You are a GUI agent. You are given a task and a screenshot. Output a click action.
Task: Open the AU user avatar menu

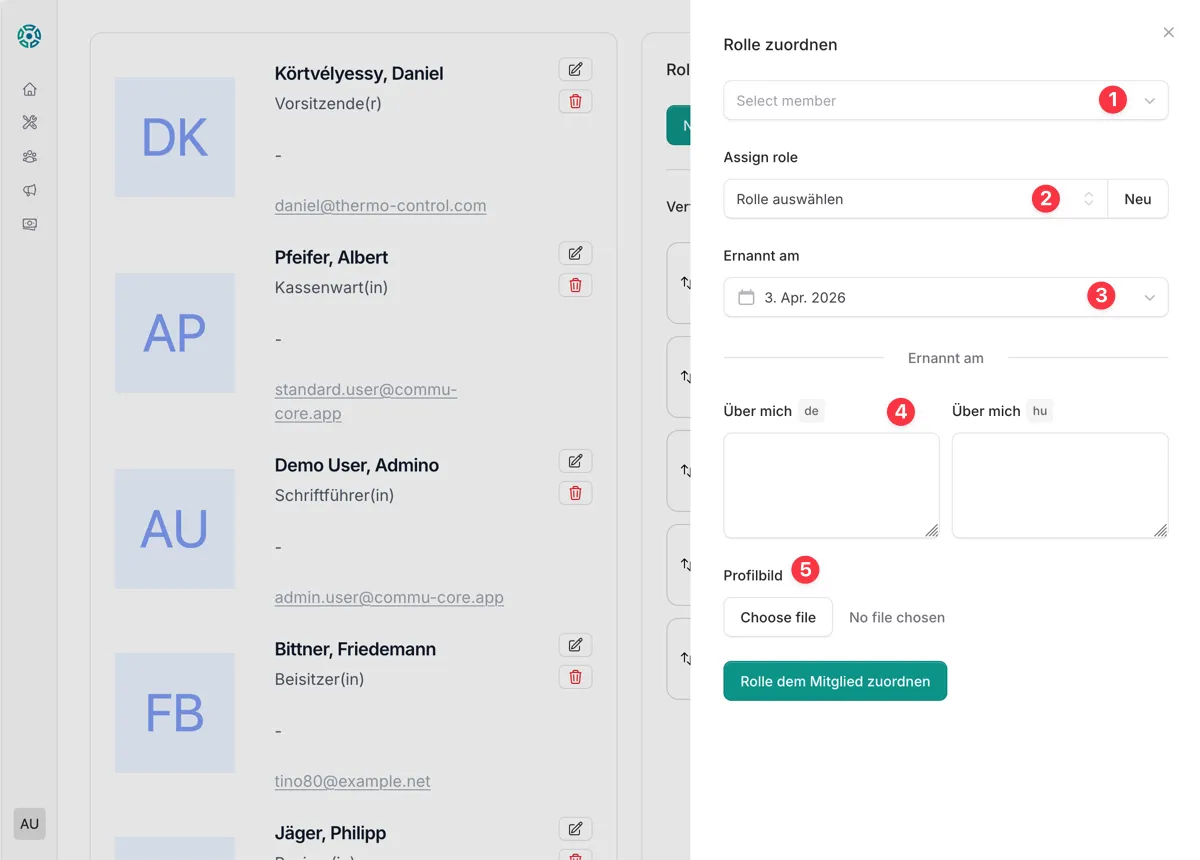click(x=29, y=824)
